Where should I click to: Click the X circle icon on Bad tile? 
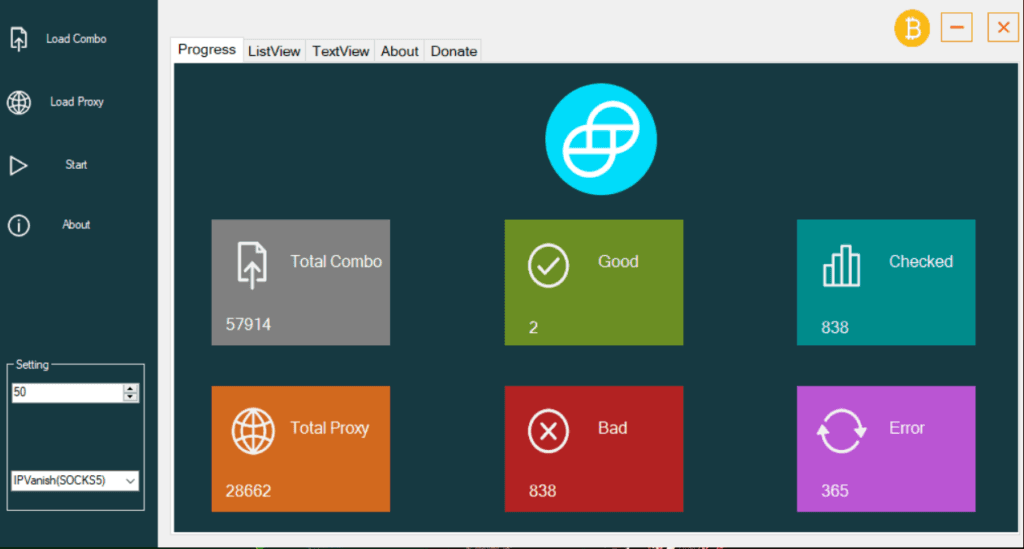548,432
